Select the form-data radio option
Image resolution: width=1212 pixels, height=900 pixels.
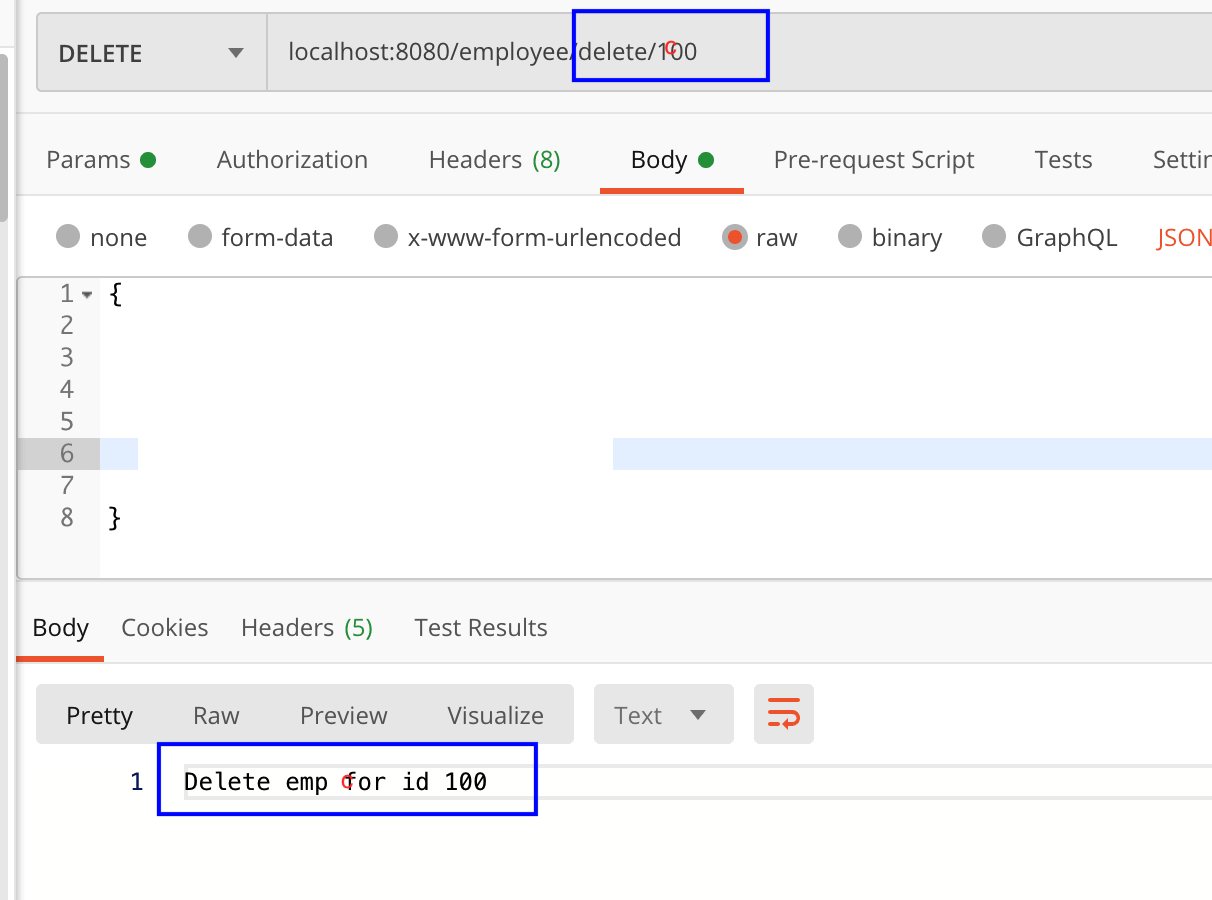pyautogui.click(x=260, y=237)
